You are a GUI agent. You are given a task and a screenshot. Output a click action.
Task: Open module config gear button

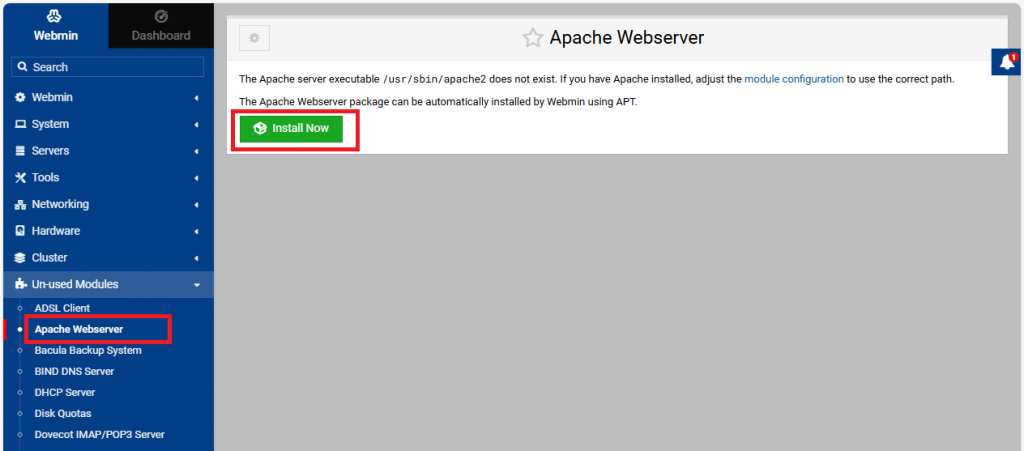point(254,38)
